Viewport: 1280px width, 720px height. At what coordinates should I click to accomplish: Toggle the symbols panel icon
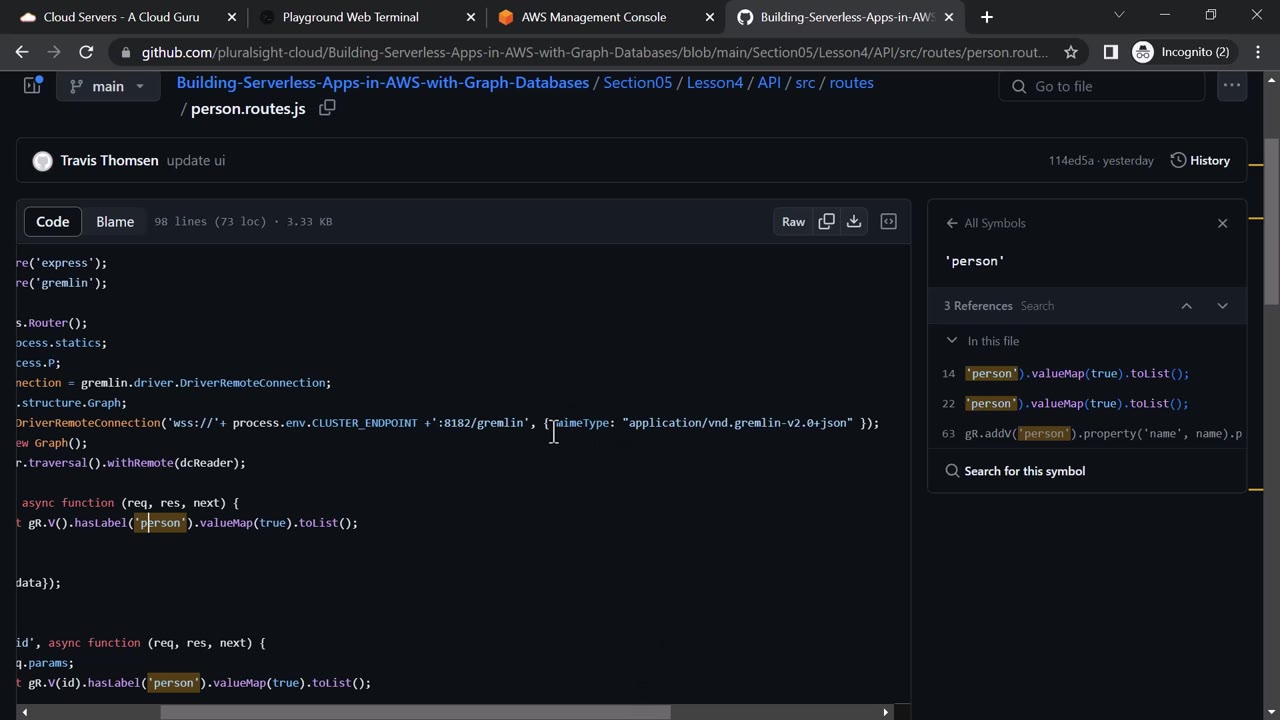click(888, 221)
